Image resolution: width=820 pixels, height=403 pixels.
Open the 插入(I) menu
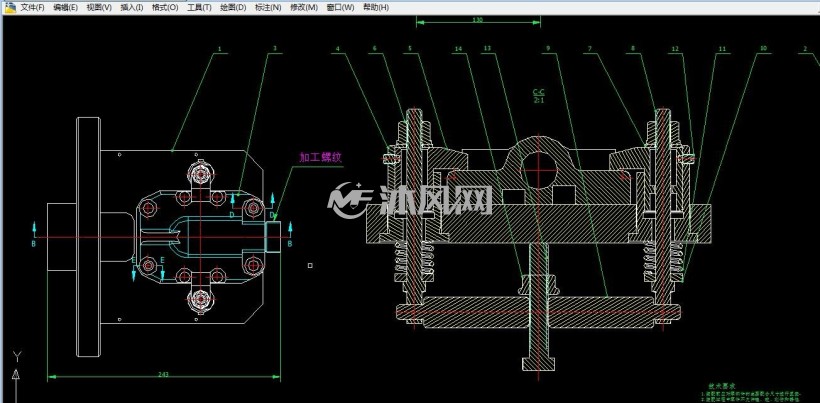[132, 7]
